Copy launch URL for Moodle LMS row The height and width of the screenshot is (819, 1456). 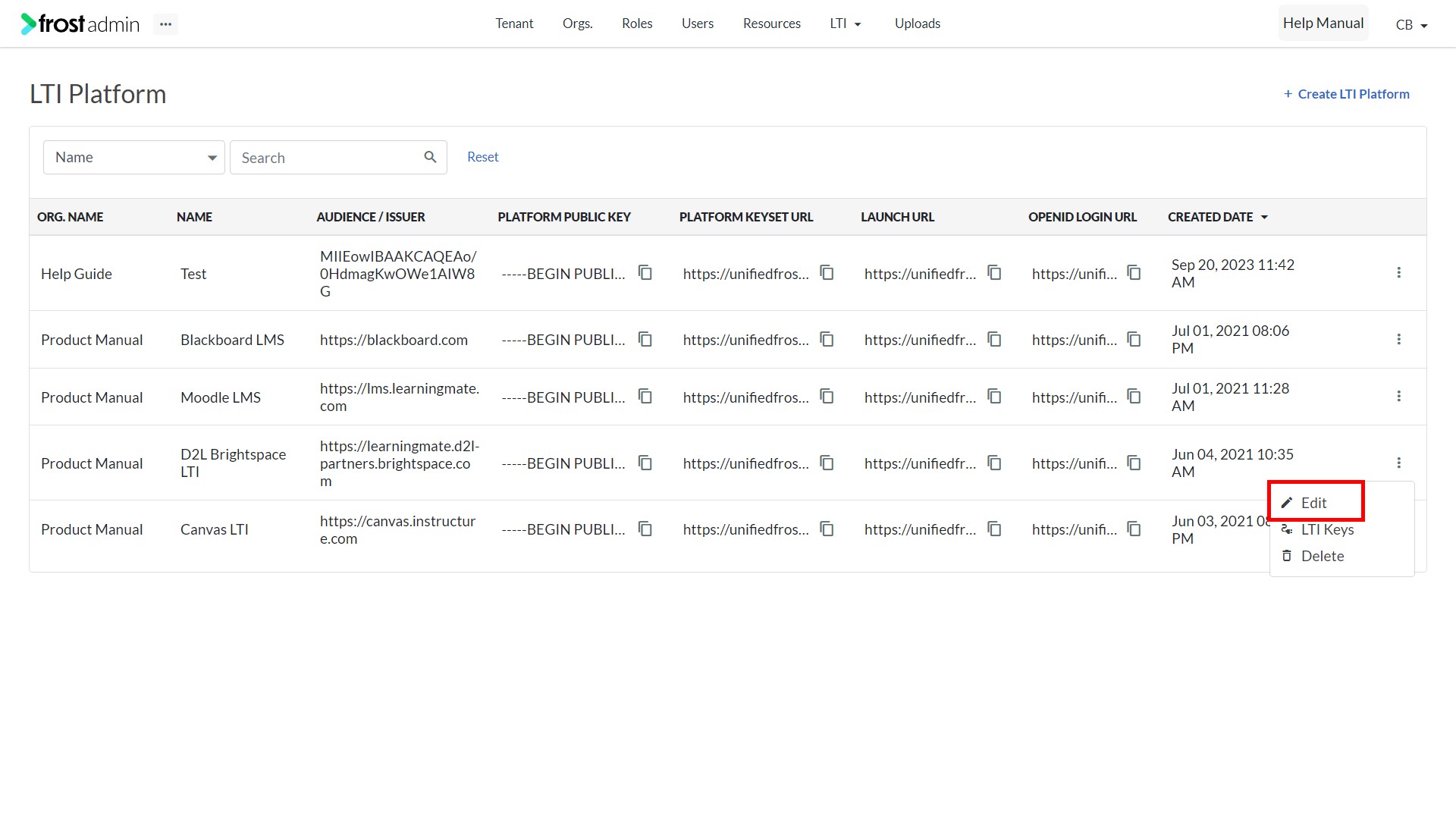995,396
